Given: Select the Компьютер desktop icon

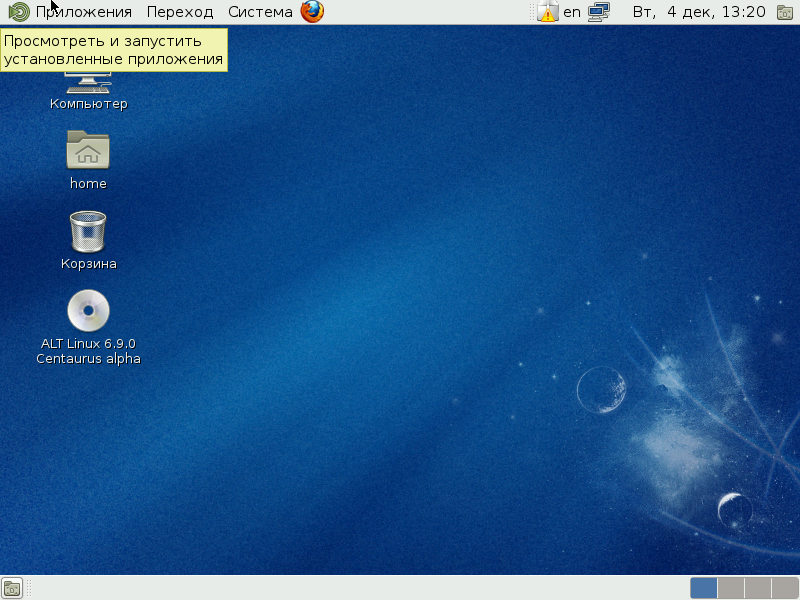Looking at the screenshot, I should [x=88, y=82].
